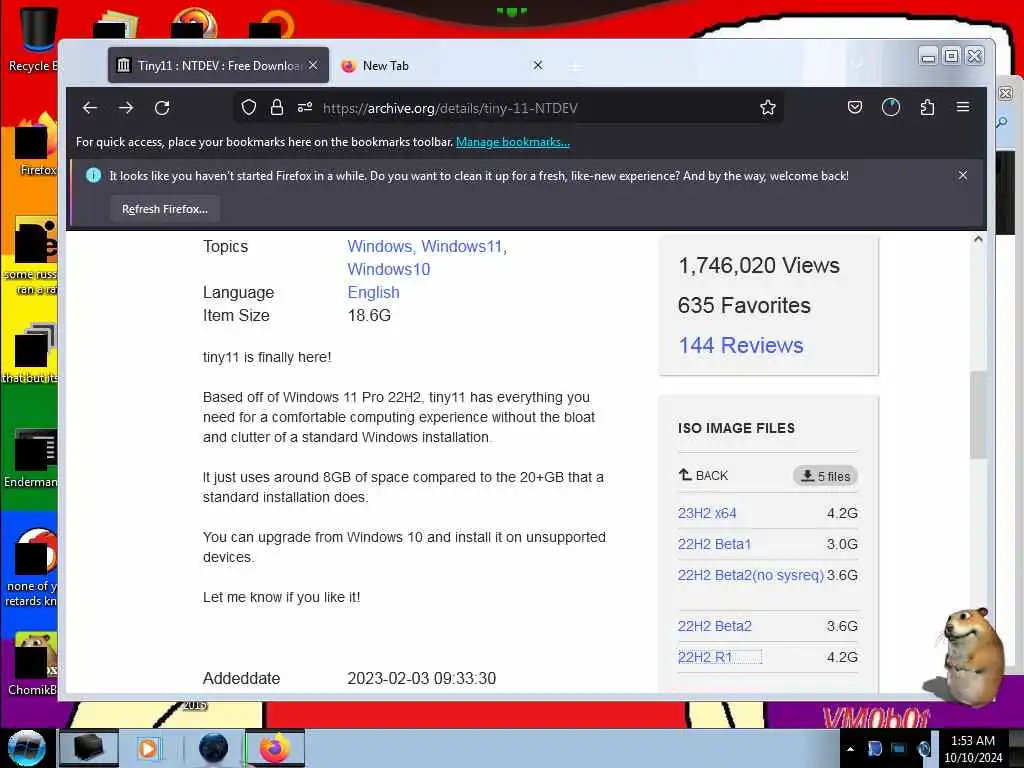1024x768 pixels.
Task: Dismiss the Firefox refresh notification
Action: click(963, 175)
